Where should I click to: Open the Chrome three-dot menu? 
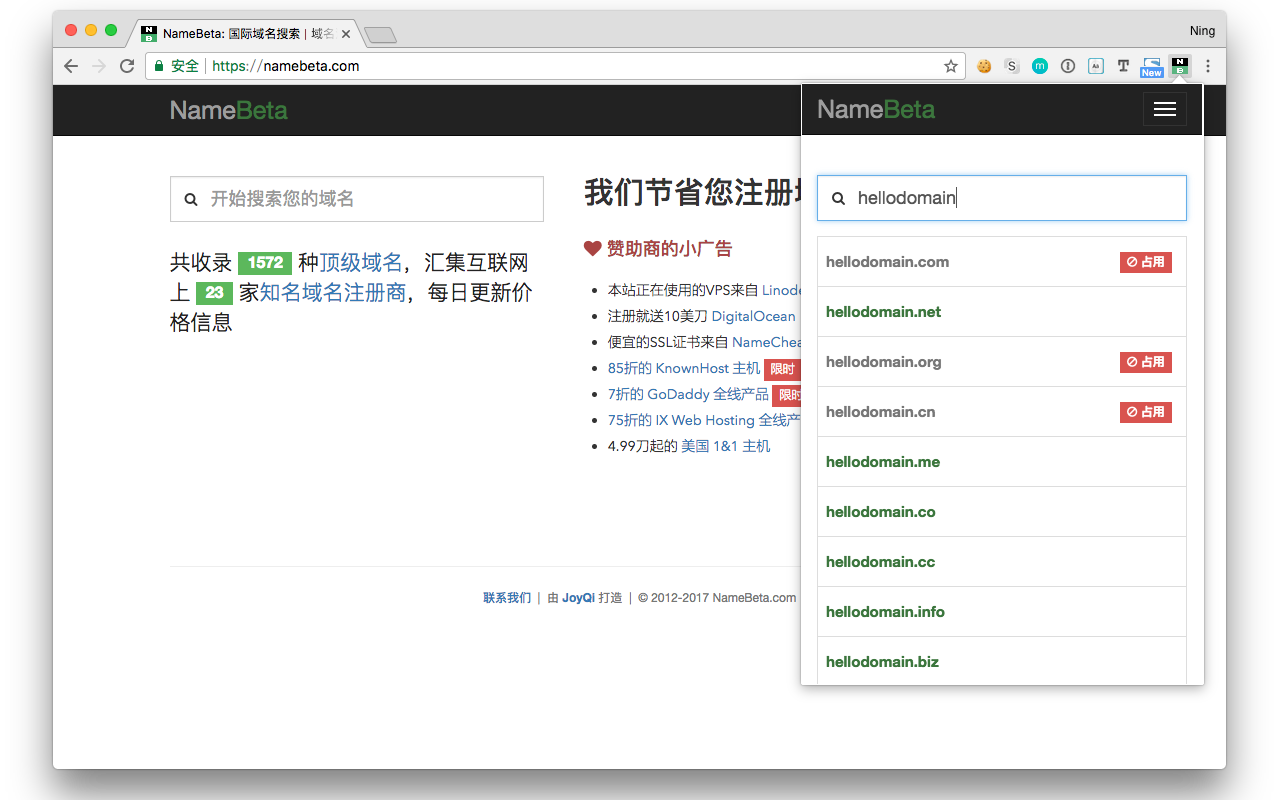[x=1208, y=66]
